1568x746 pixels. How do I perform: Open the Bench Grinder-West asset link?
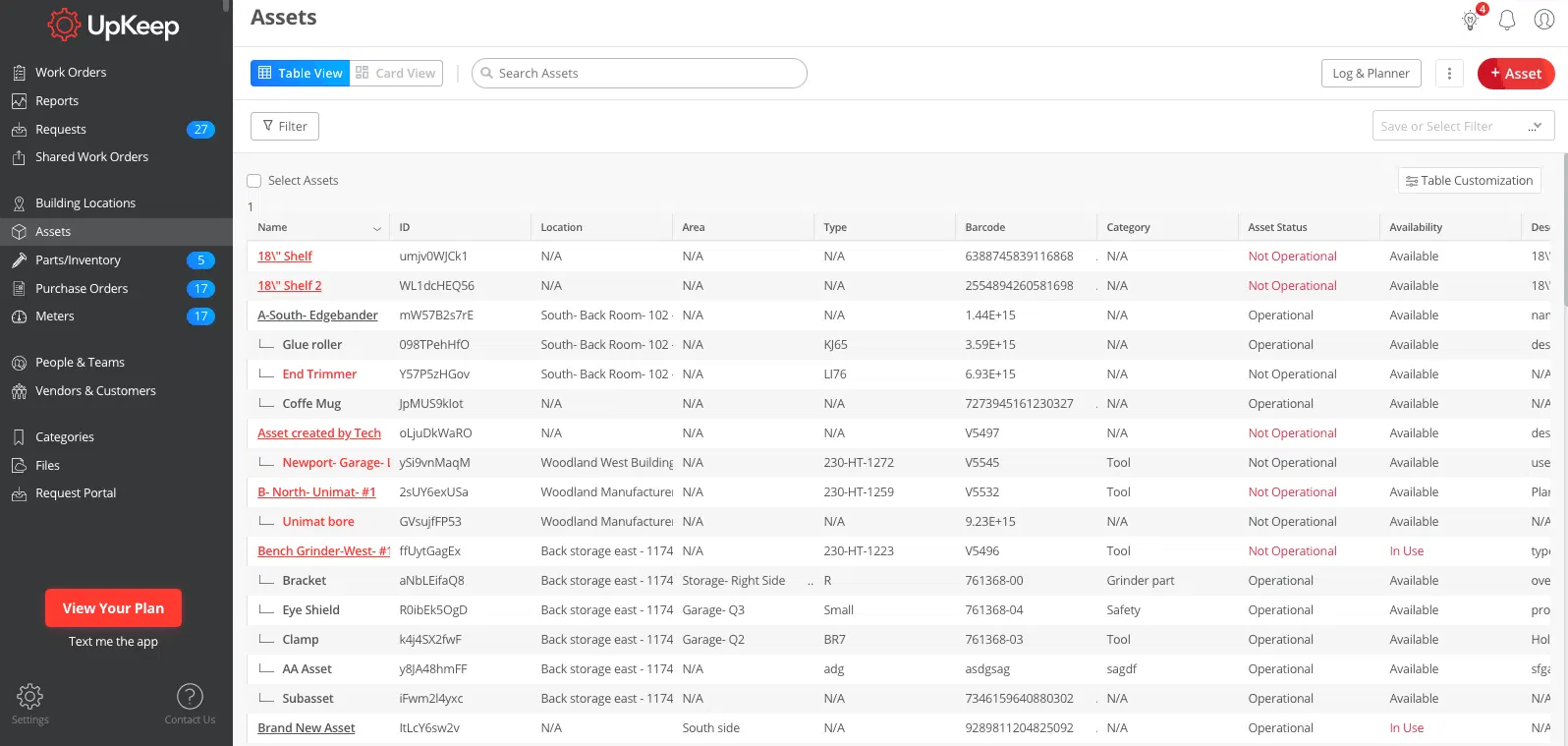point(323,551)
